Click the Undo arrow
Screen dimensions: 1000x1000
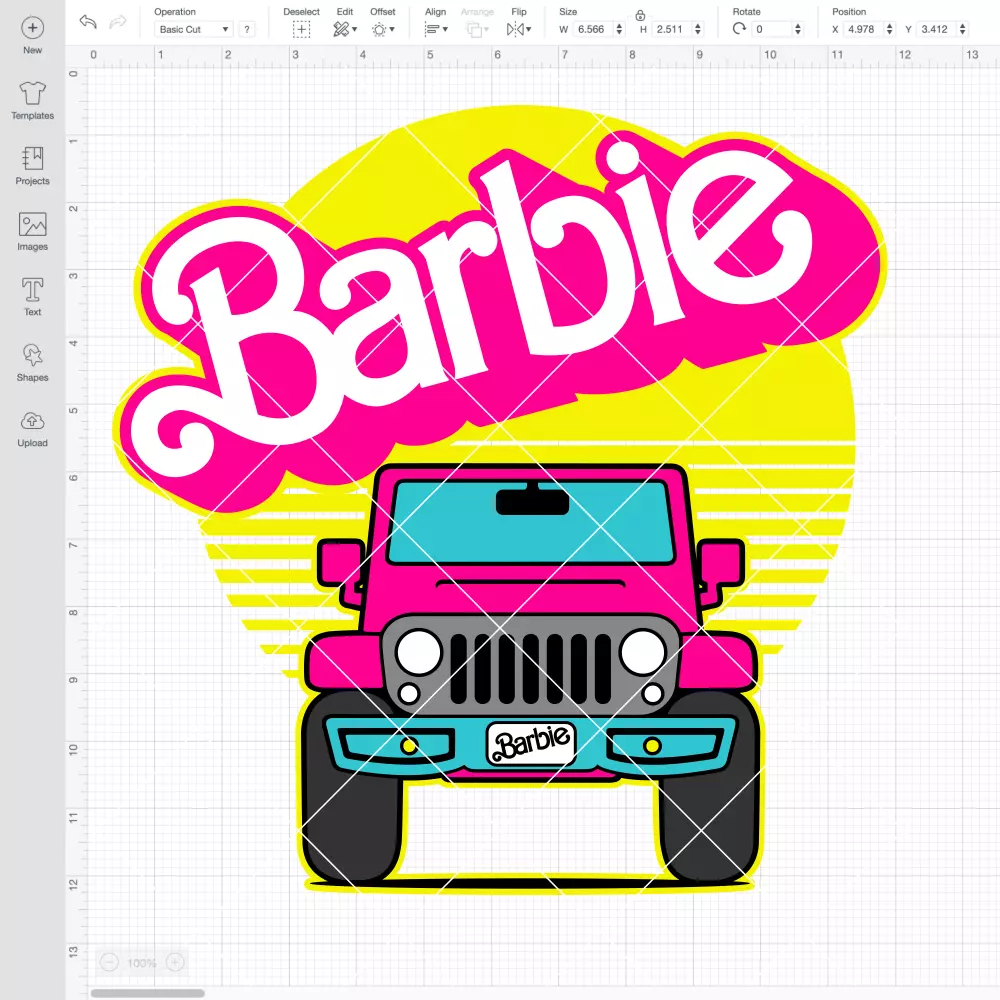(88, 22)
